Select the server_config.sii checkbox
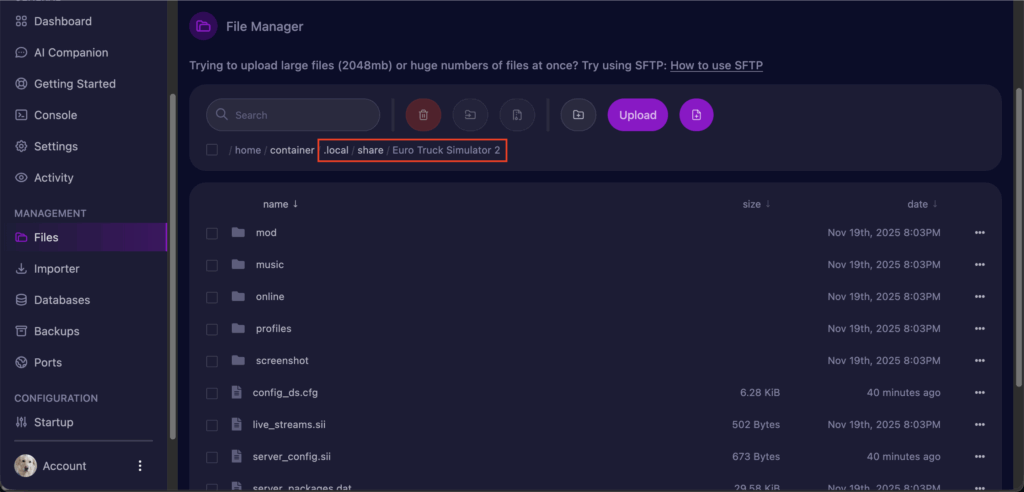The image size is (1024, 492). point(212,457)
